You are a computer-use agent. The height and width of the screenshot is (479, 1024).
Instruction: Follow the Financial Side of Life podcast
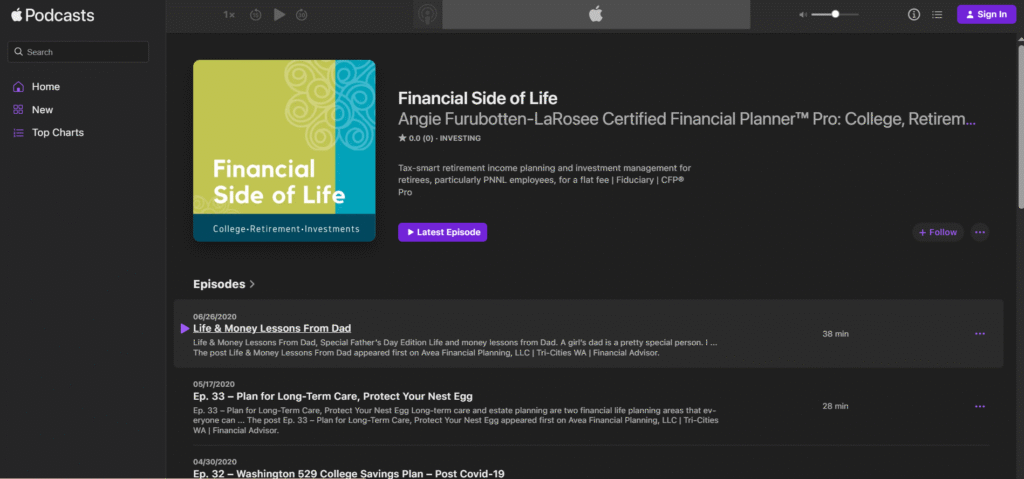937,232
